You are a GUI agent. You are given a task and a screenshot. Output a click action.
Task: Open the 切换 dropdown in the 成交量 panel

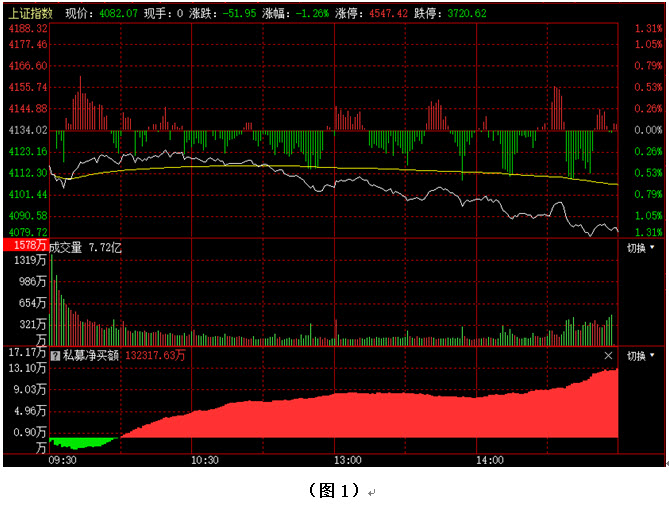pos(641,247)
